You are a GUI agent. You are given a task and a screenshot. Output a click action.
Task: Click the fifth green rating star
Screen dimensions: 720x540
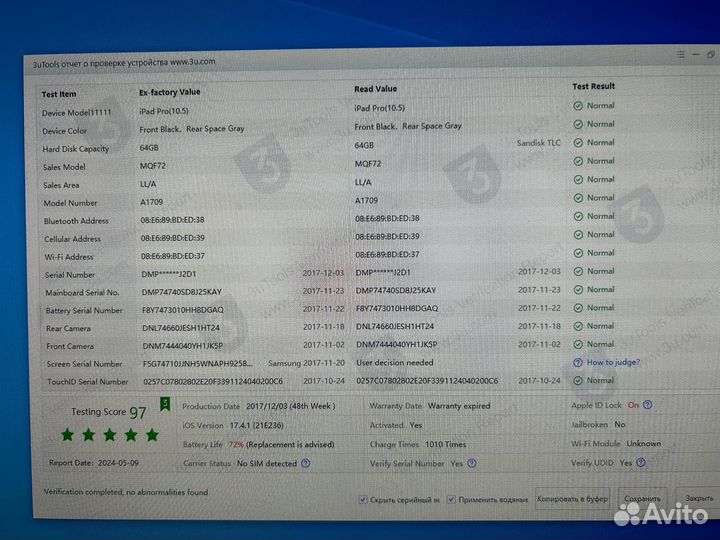coord(152,434)
